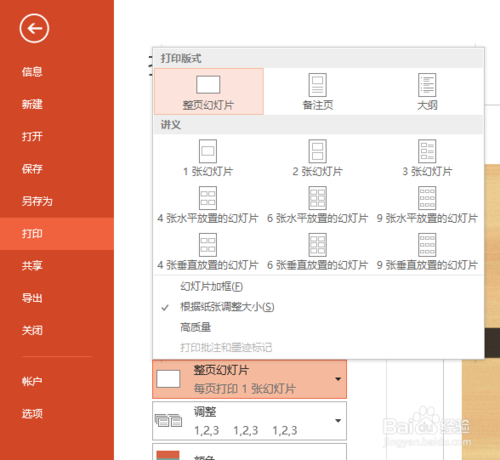500x460 pixels.
Task: Choose the 大纲 print layout icon
Action: (x=427, y=85)
